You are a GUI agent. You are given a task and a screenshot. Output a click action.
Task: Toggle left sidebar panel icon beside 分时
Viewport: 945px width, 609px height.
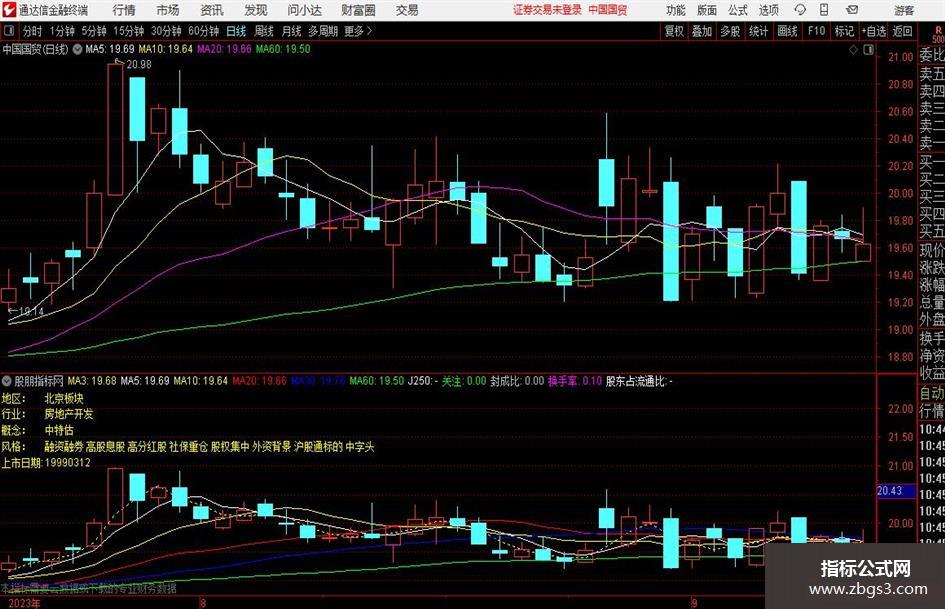click(x=9, y=31)
